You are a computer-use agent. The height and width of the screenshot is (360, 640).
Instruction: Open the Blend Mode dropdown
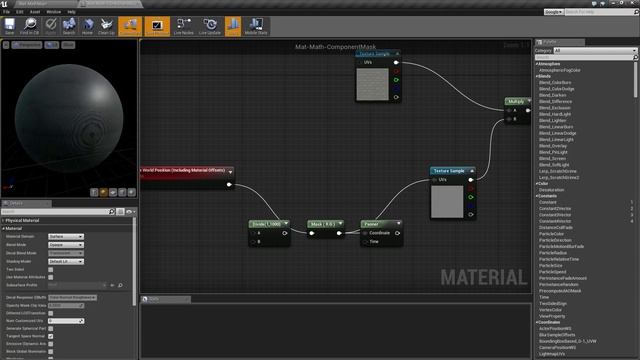pos(66,245)
